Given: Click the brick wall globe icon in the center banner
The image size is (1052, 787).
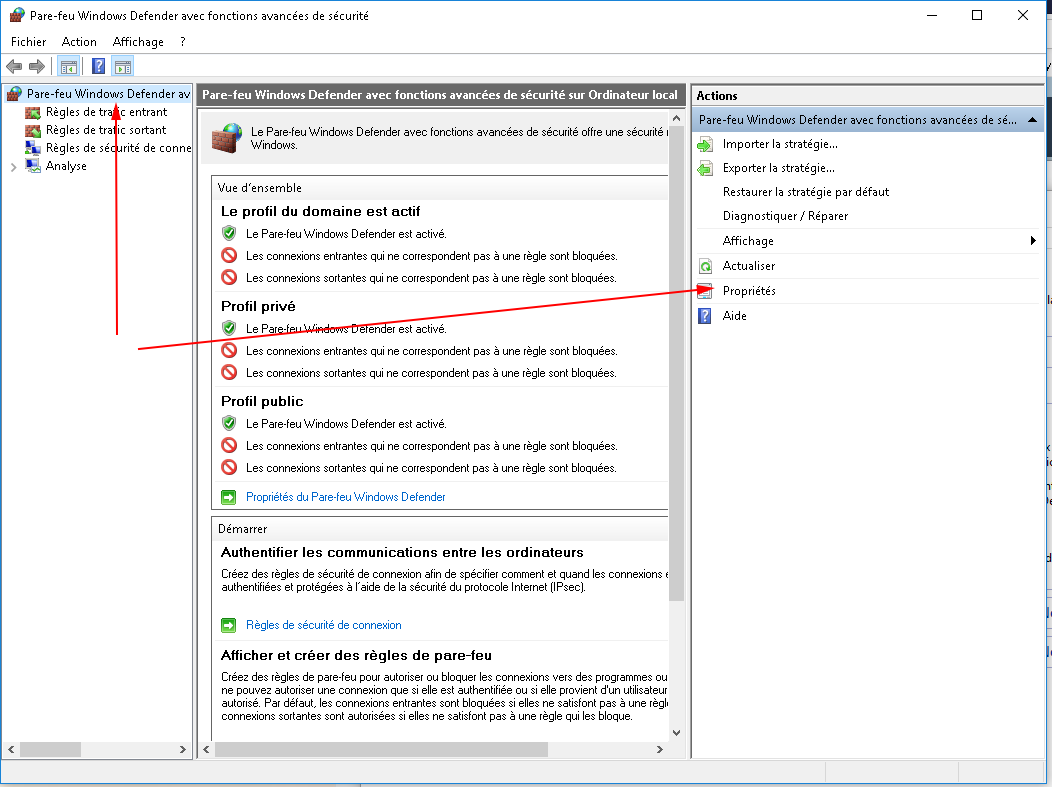Looking at the screenshot, I should tap(227, 138).
